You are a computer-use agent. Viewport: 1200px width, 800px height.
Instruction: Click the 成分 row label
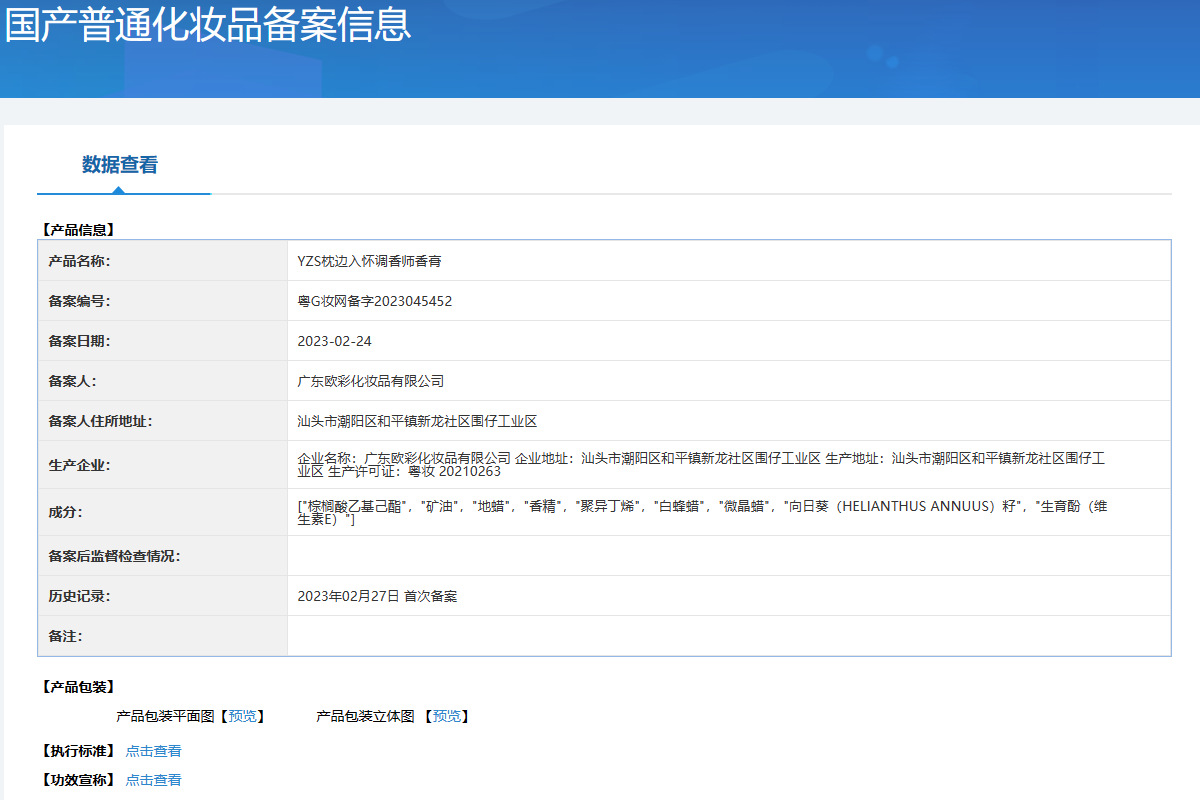pos(65,512)
